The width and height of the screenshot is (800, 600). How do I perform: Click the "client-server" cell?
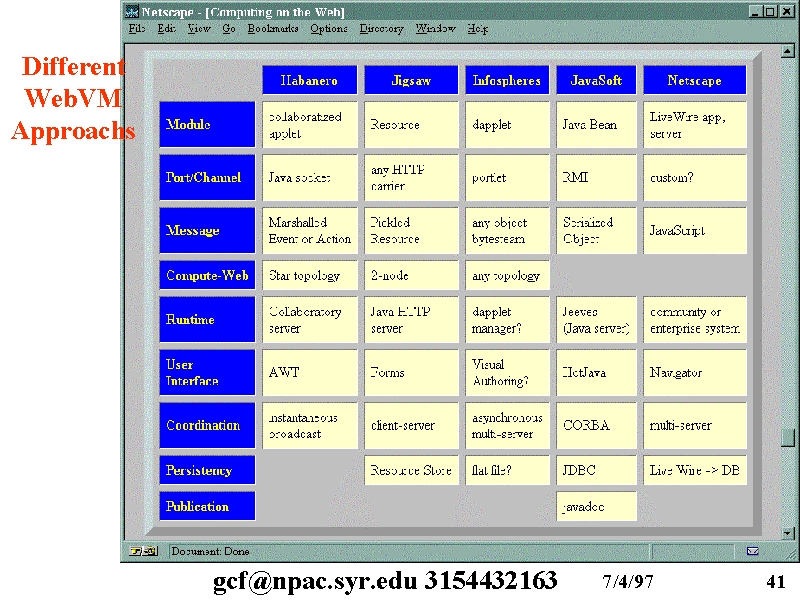[411, 426]
